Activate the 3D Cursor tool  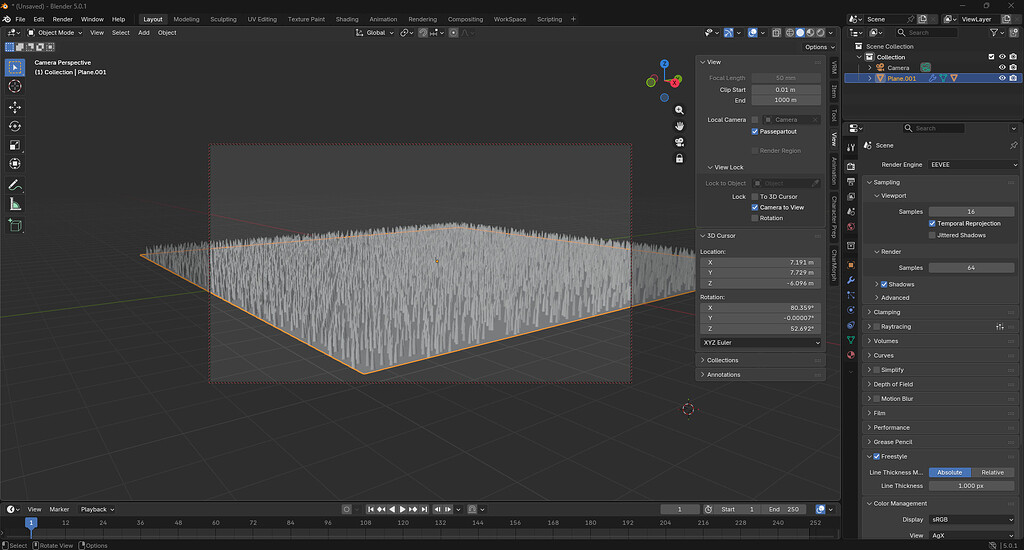tap(15, 86)
